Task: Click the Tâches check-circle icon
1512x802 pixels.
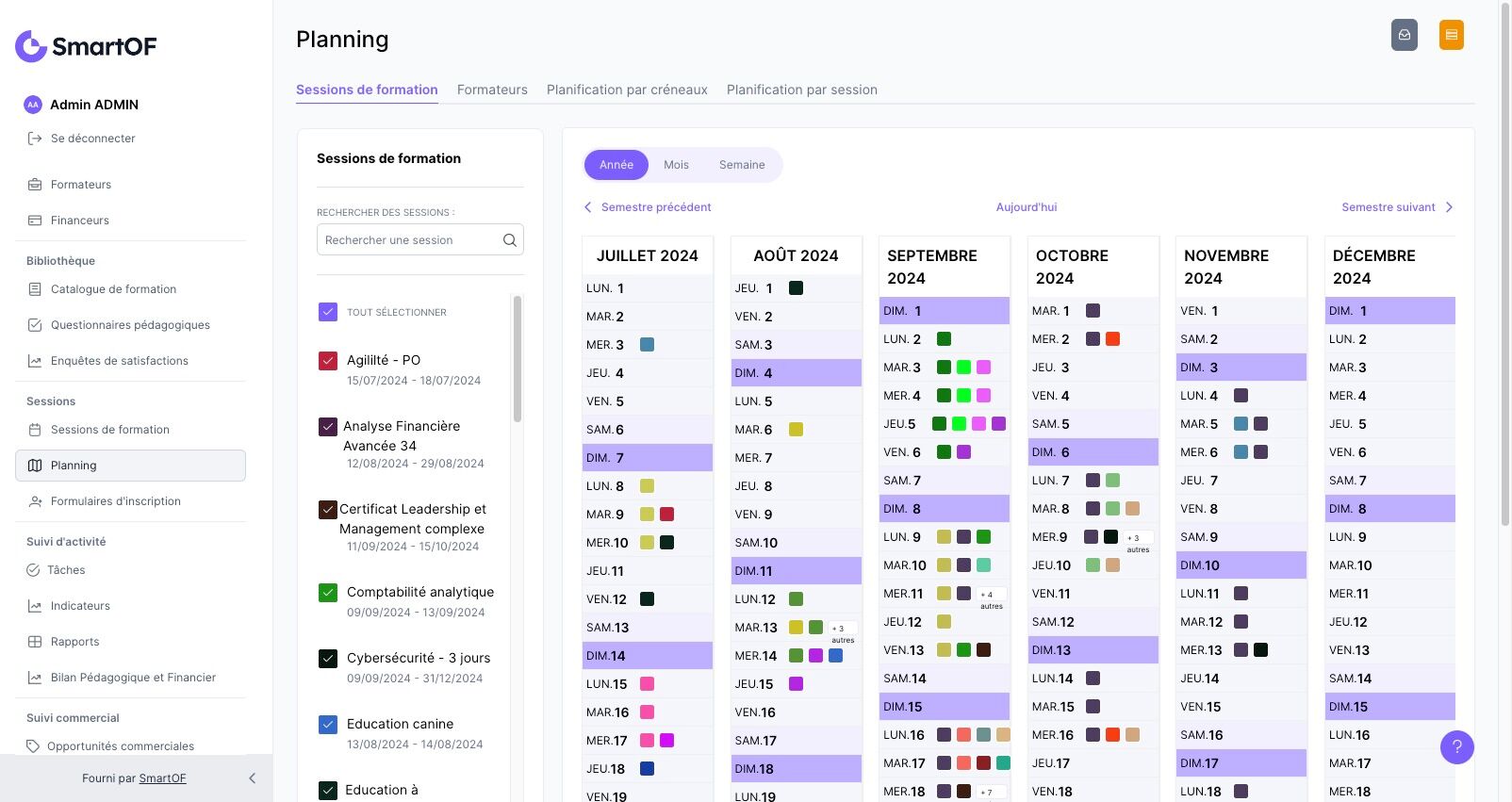Action: click(x=33, y=570)
